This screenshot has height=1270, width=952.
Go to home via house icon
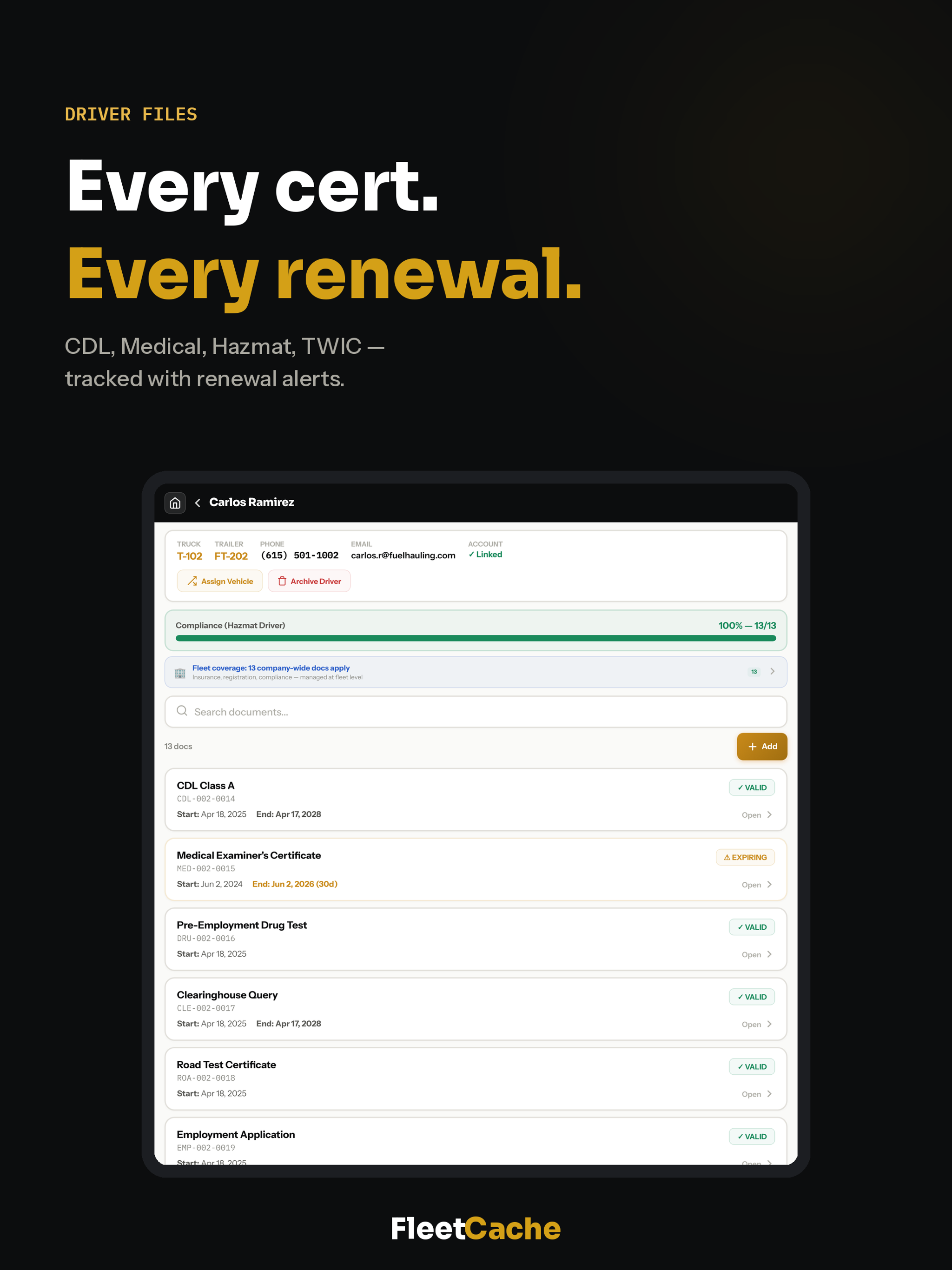(175, 503)
